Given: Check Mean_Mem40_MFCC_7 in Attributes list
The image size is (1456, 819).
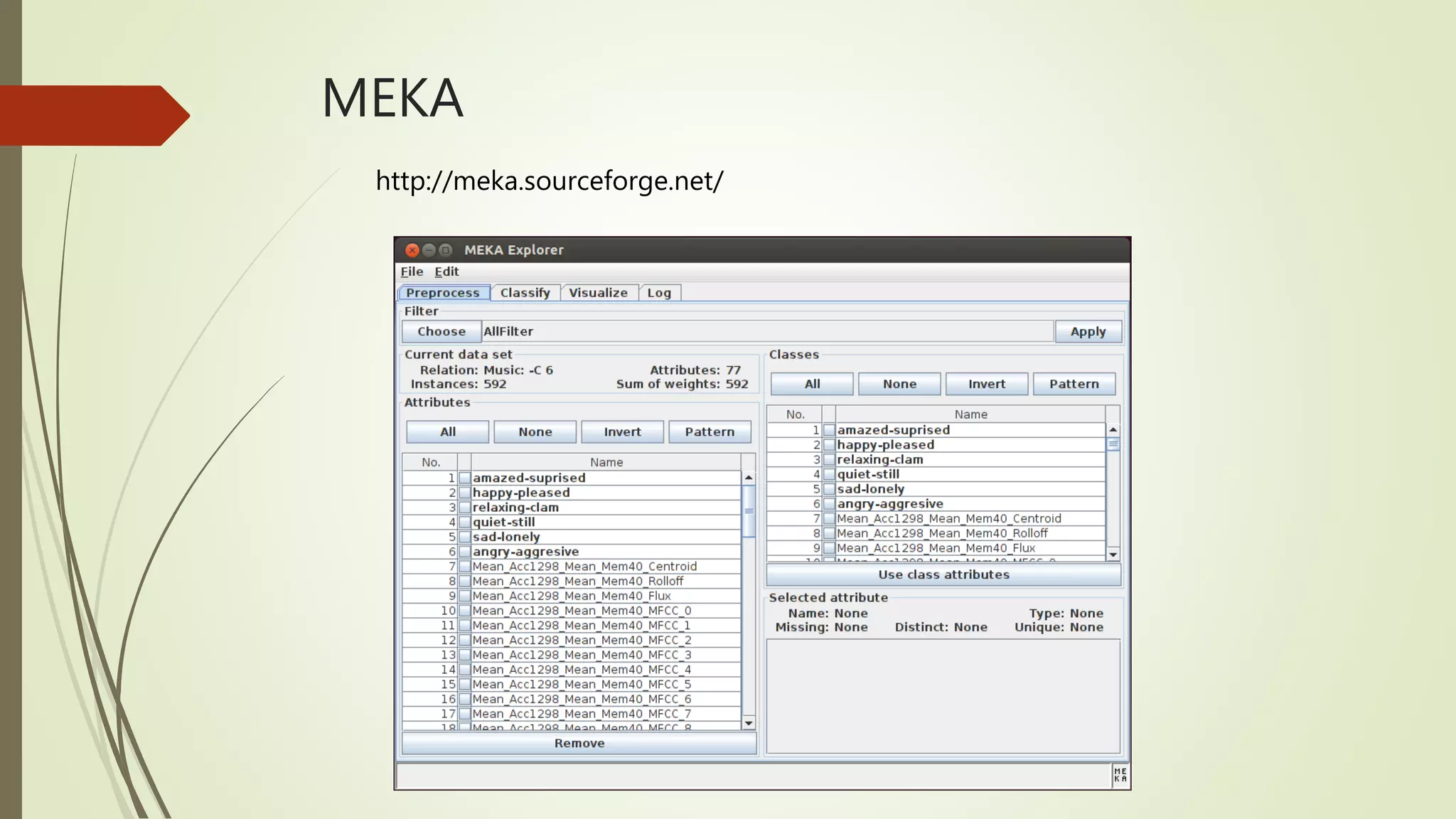Looking at the screenshot, I should click(465, 714).
